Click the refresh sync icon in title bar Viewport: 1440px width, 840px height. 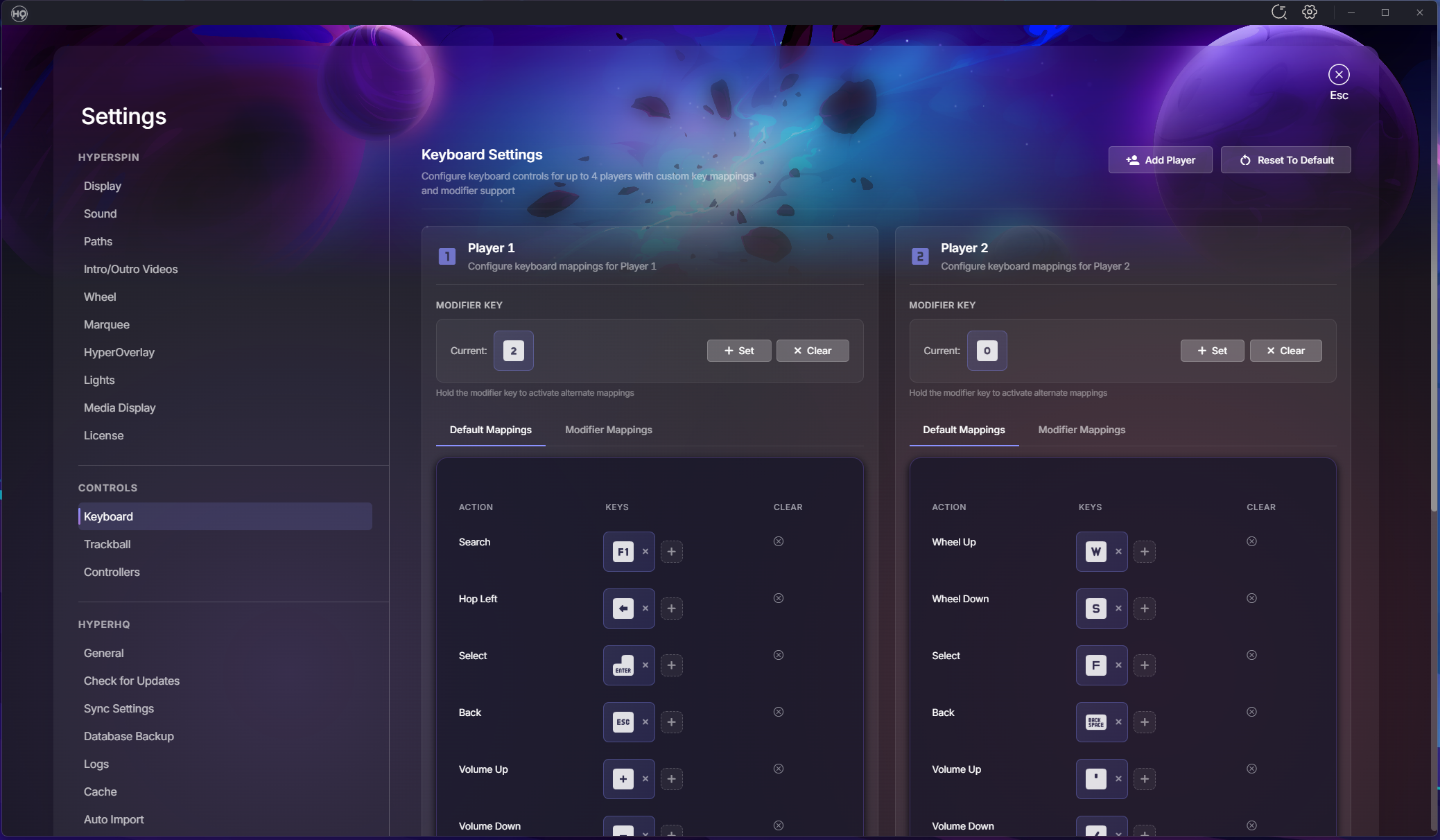(1278, 12)
